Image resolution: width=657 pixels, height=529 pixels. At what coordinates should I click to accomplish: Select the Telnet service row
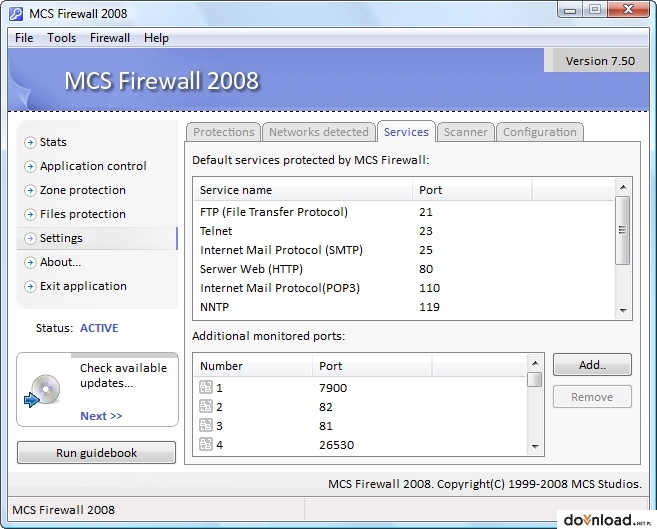tap(404, 231)
